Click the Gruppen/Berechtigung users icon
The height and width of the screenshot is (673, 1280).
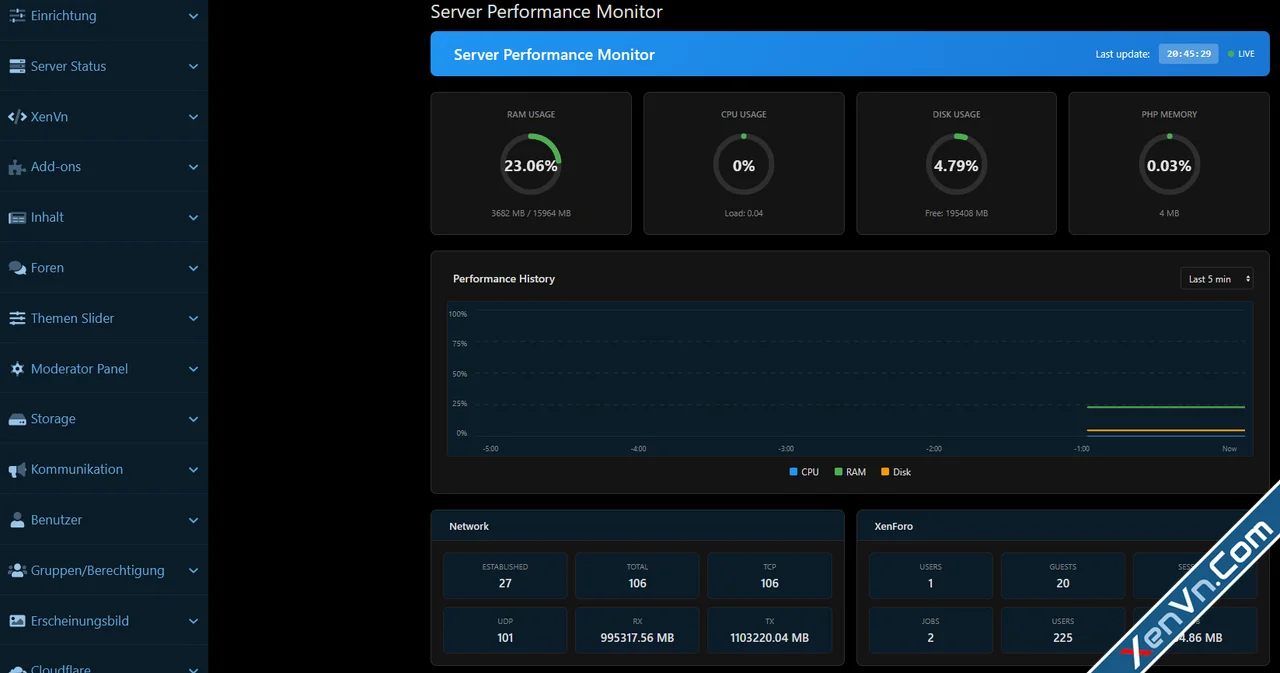17,570
